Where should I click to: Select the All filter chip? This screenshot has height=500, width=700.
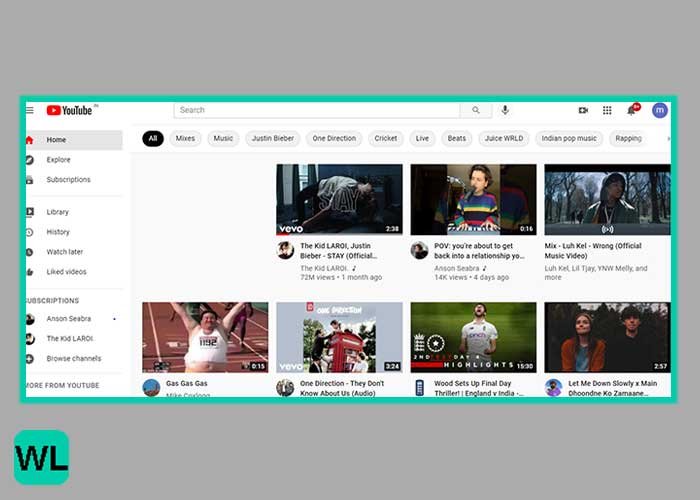153,138
